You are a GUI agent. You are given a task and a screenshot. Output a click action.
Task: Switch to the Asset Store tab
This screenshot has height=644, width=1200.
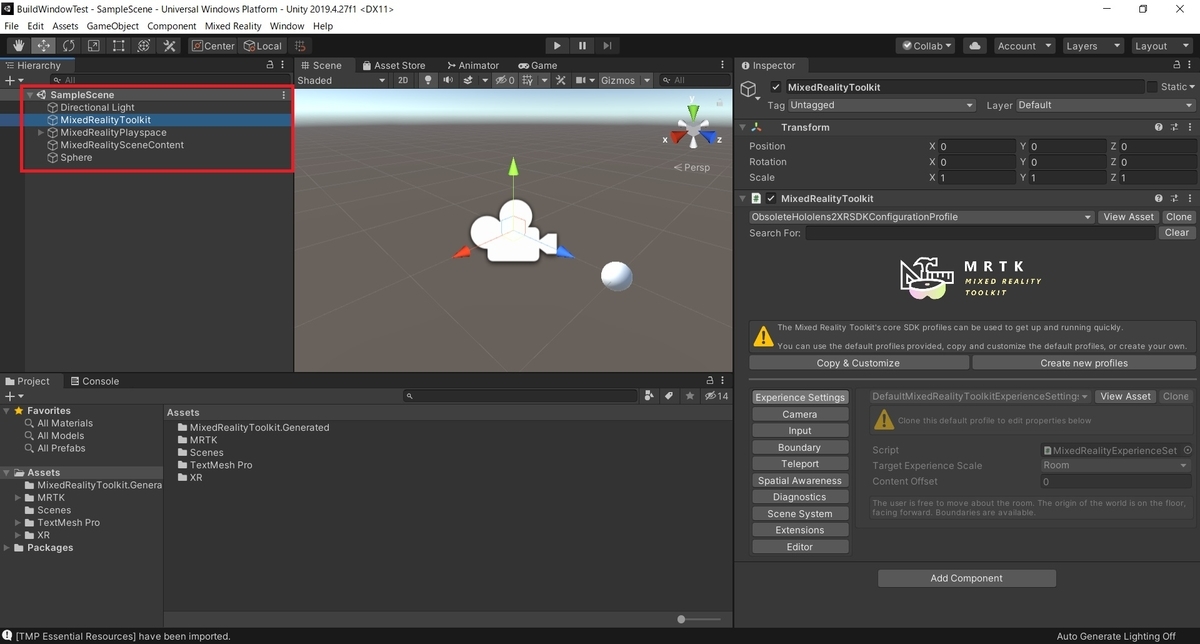[x=393, y=65]
